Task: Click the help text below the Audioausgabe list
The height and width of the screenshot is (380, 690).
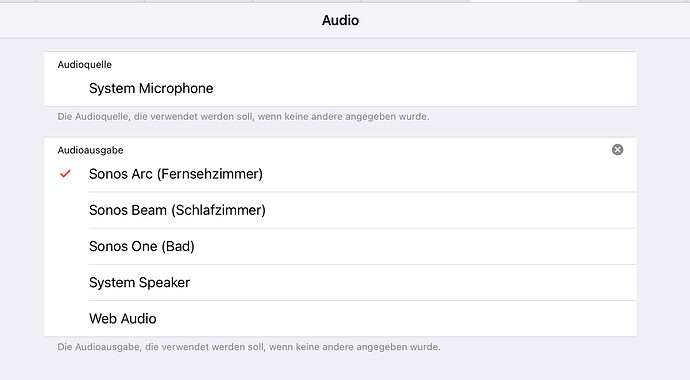Action: pos(249,347)
